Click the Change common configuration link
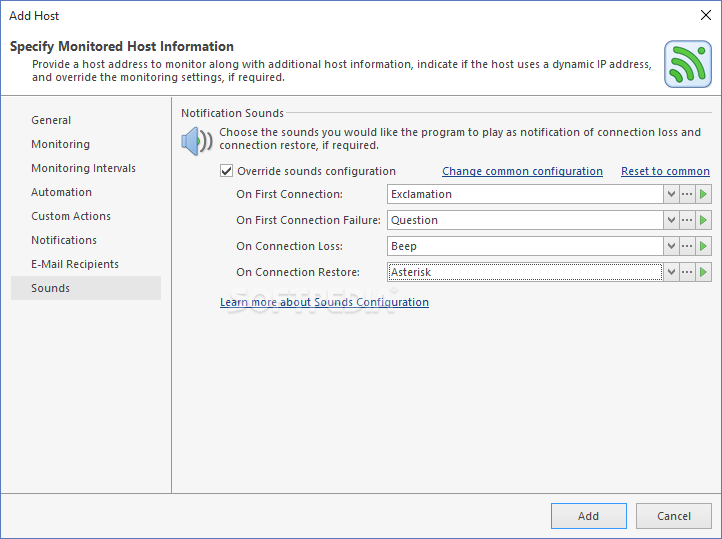 522,171
